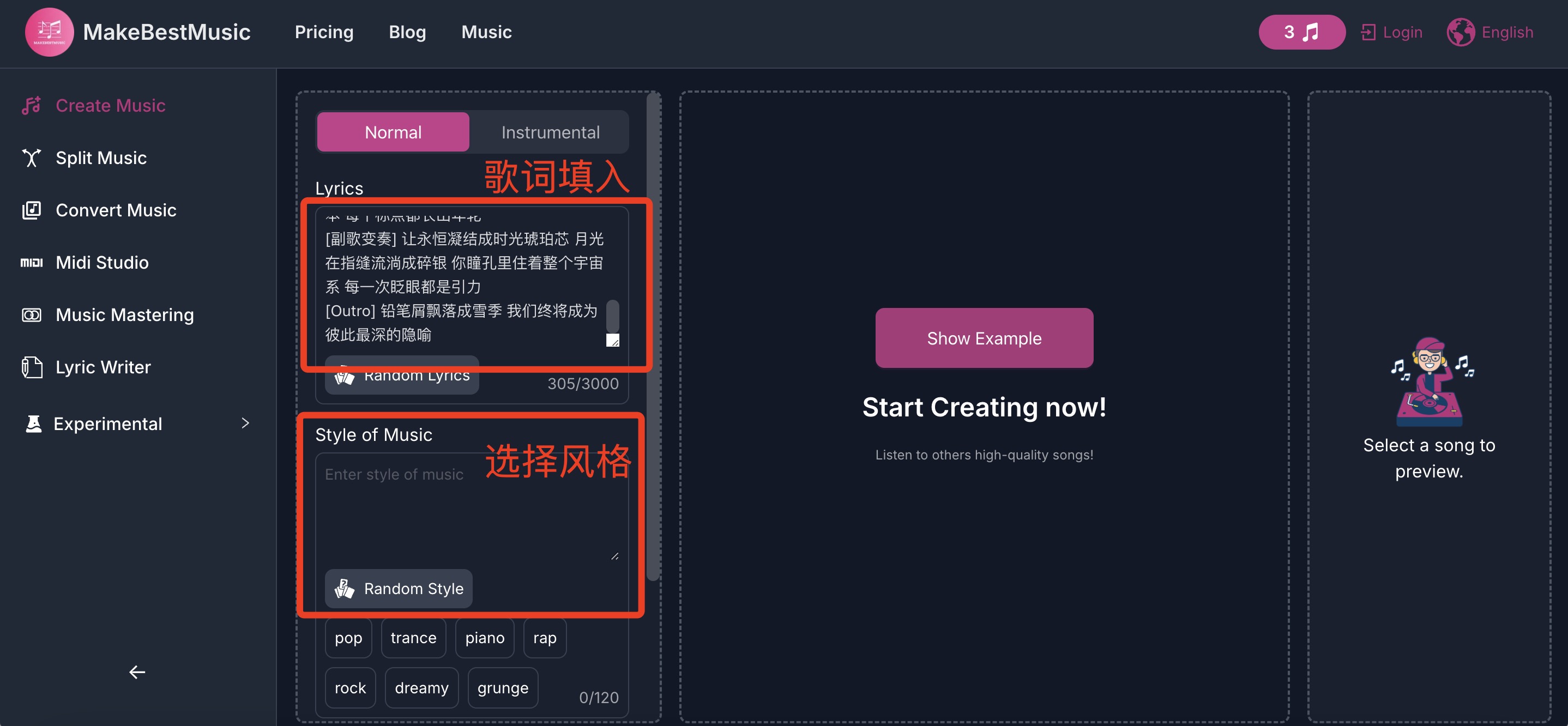Click the Random Style dice icon
The height and width of the screenshot is (726, 1568).
(345, 589)
